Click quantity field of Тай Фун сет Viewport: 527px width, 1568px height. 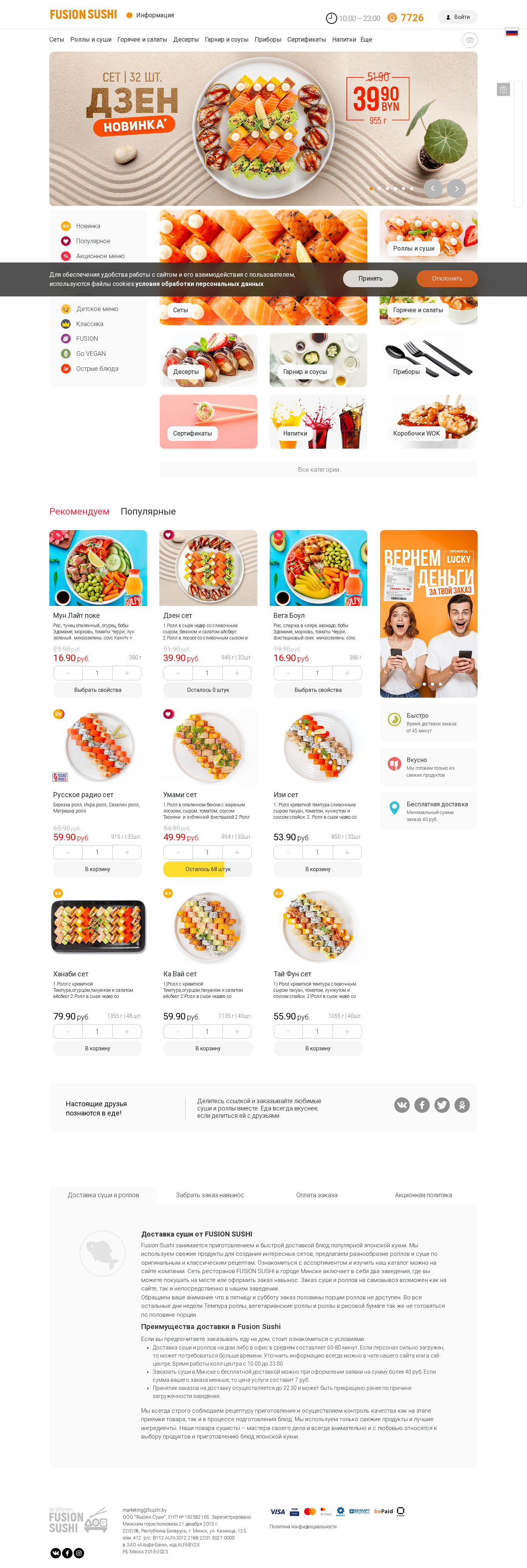318,1031
